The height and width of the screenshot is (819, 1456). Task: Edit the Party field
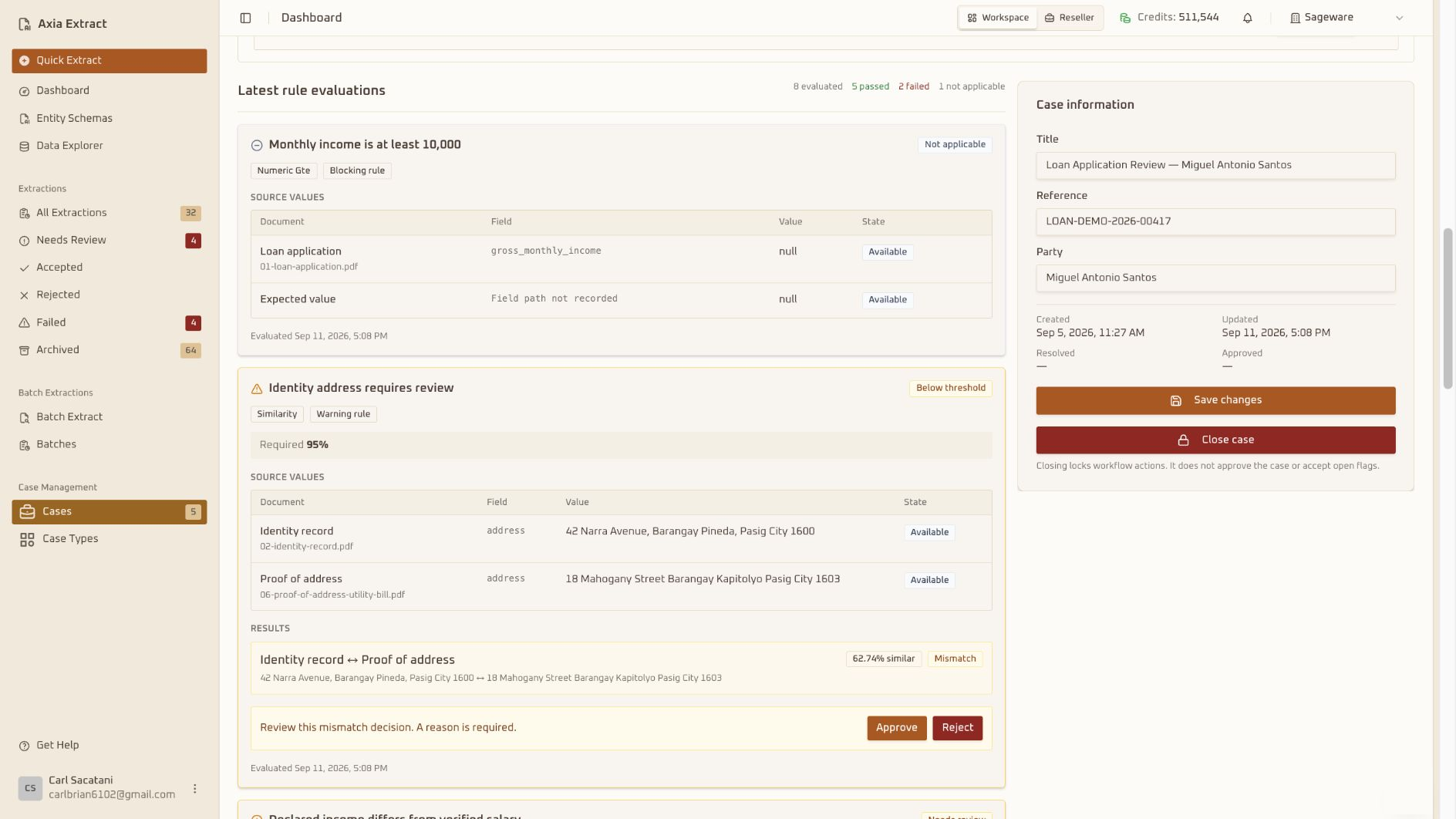click(1215, 278)
